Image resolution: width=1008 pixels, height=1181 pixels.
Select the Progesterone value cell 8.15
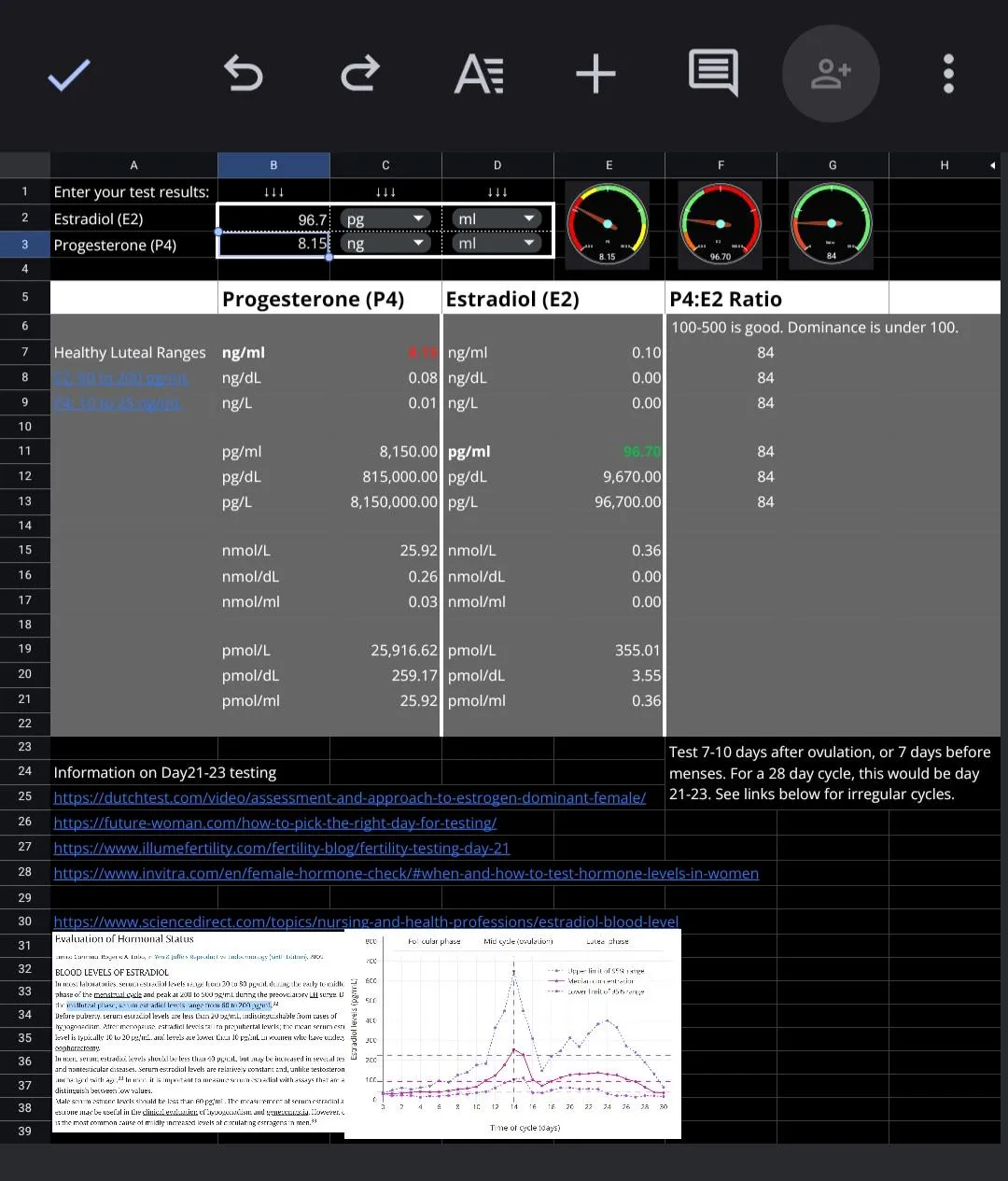point(273,244)
